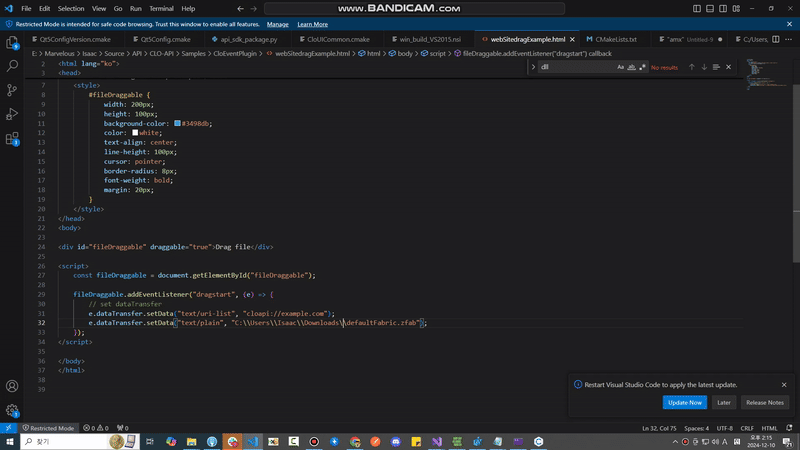Expand the Replace row in find widget
Image resolution: width=800 pixels, height=450 pixels.
[x=533, y=67]
